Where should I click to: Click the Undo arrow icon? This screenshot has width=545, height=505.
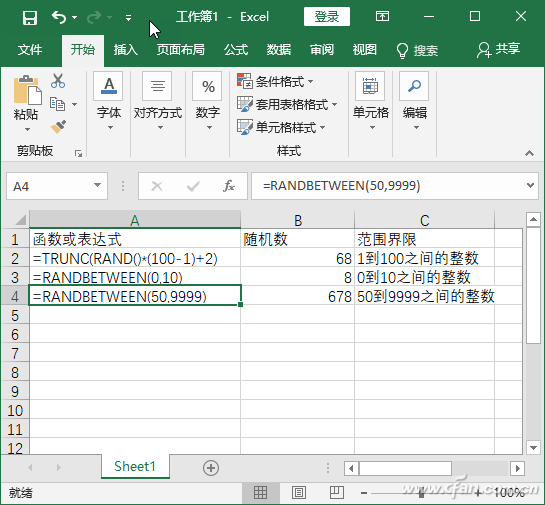(59, 17)
